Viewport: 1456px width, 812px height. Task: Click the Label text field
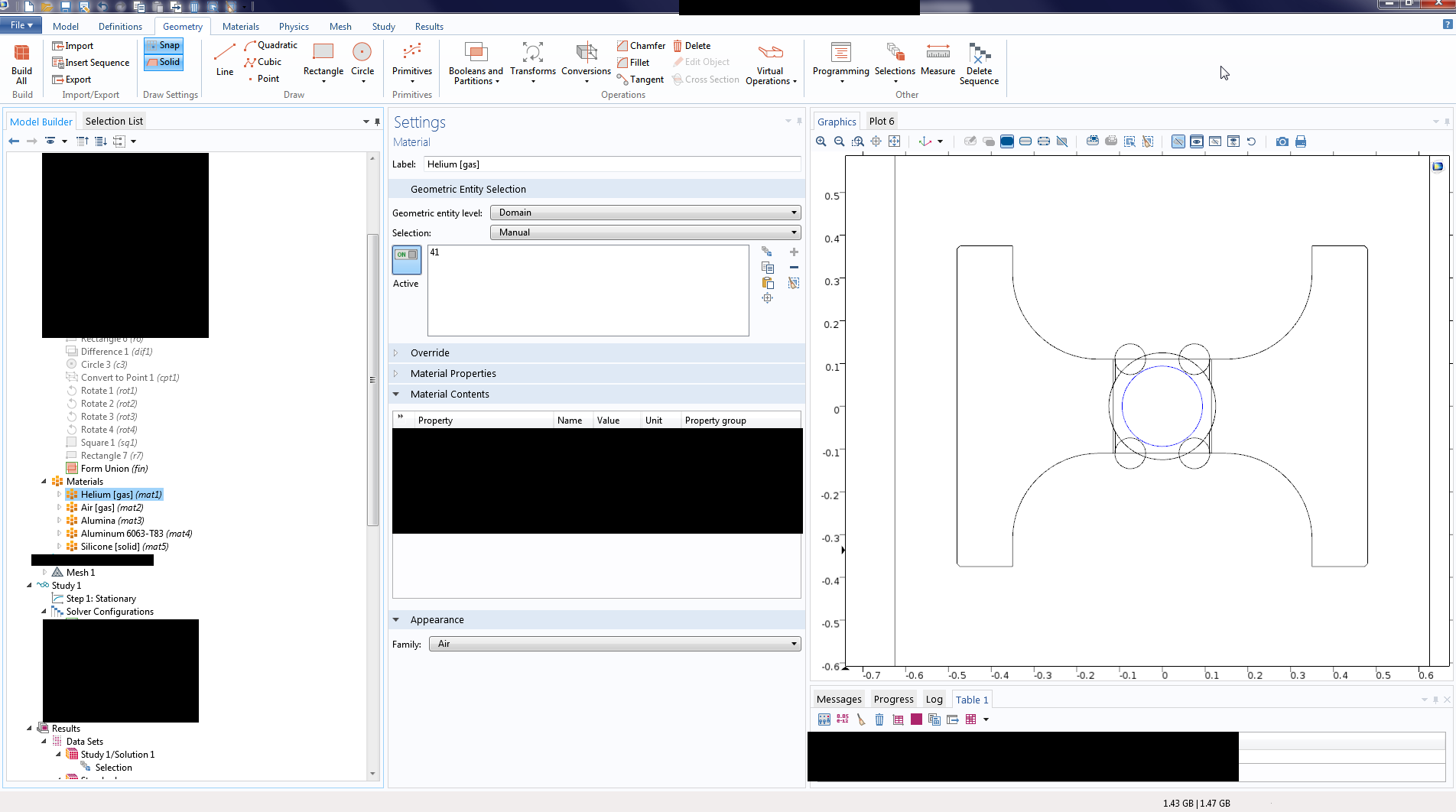(x=612, y=164)
